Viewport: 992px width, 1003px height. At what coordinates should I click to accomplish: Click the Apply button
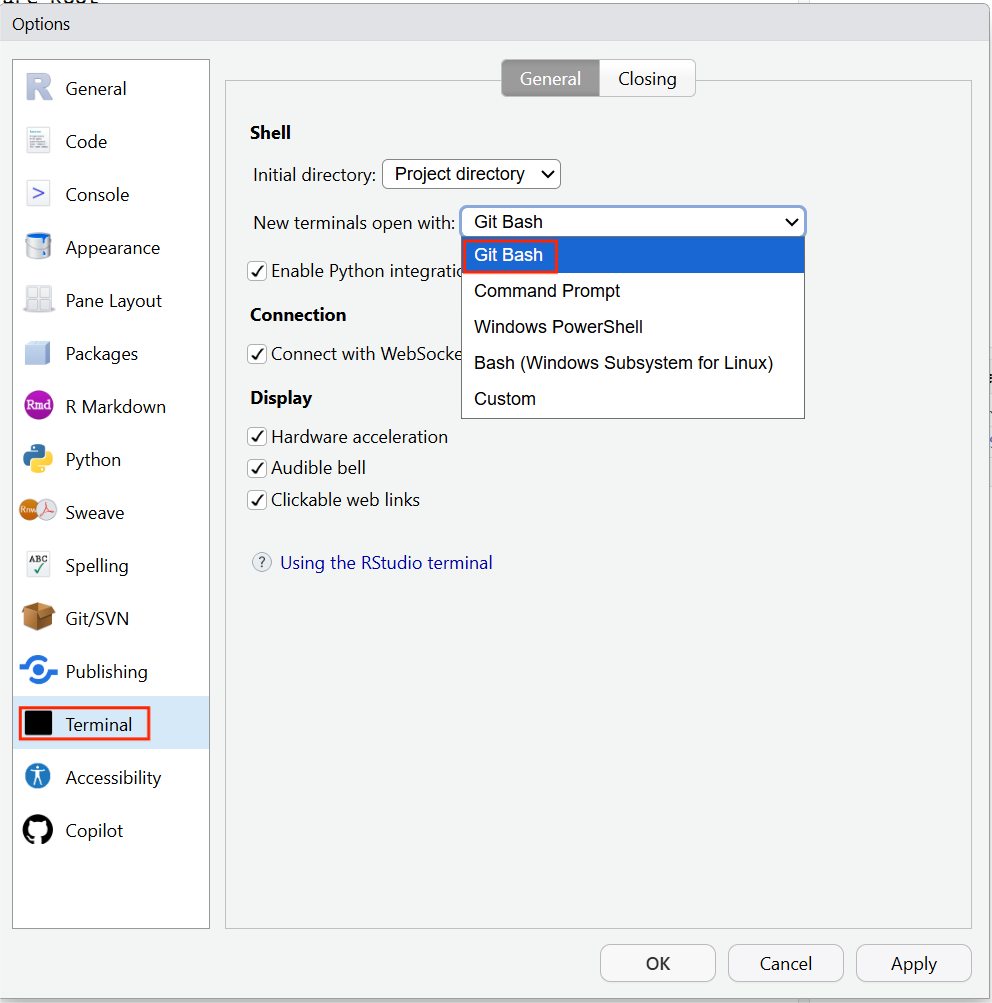(914, 963)
